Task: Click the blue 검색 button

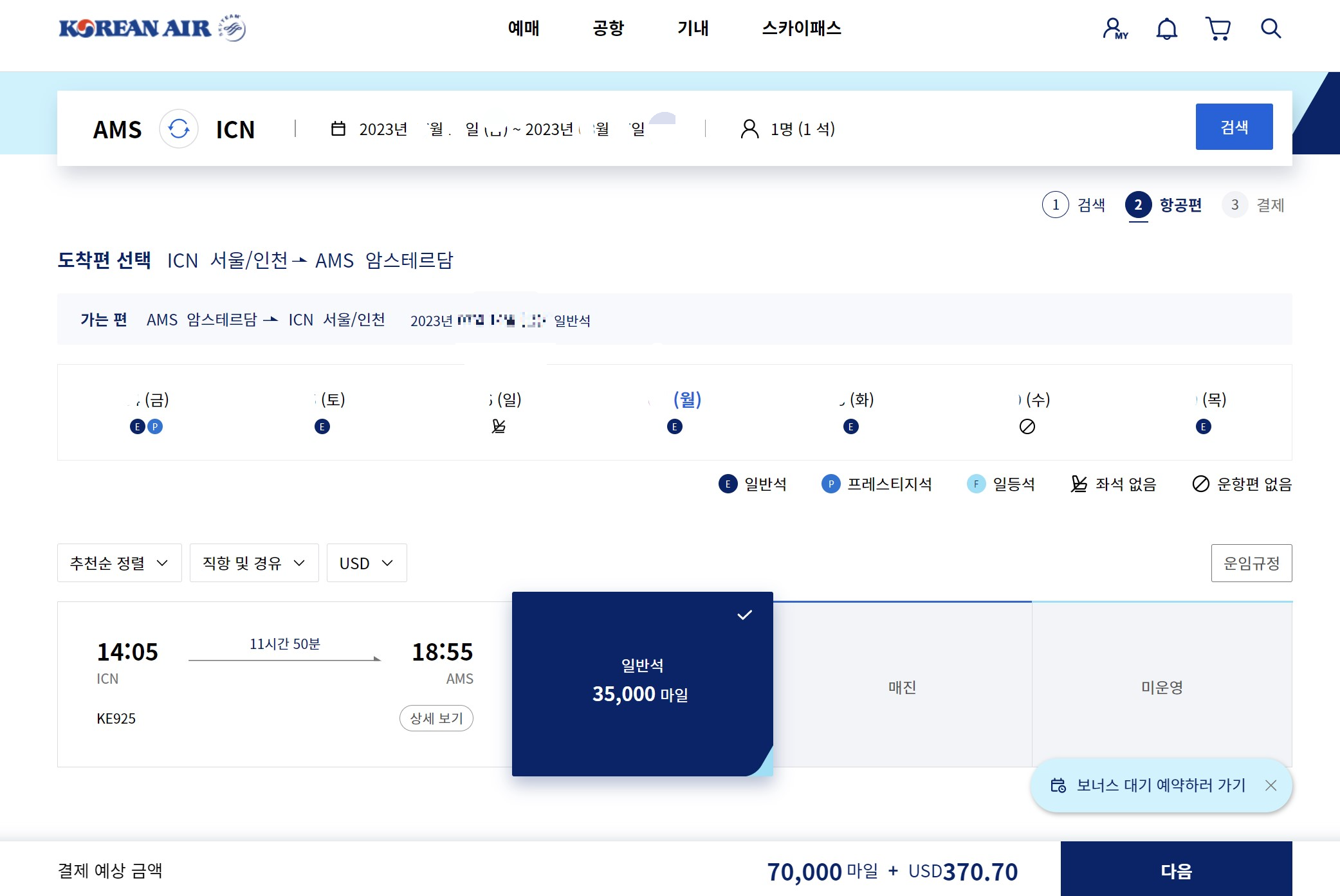Action: tap(1233, 127)
